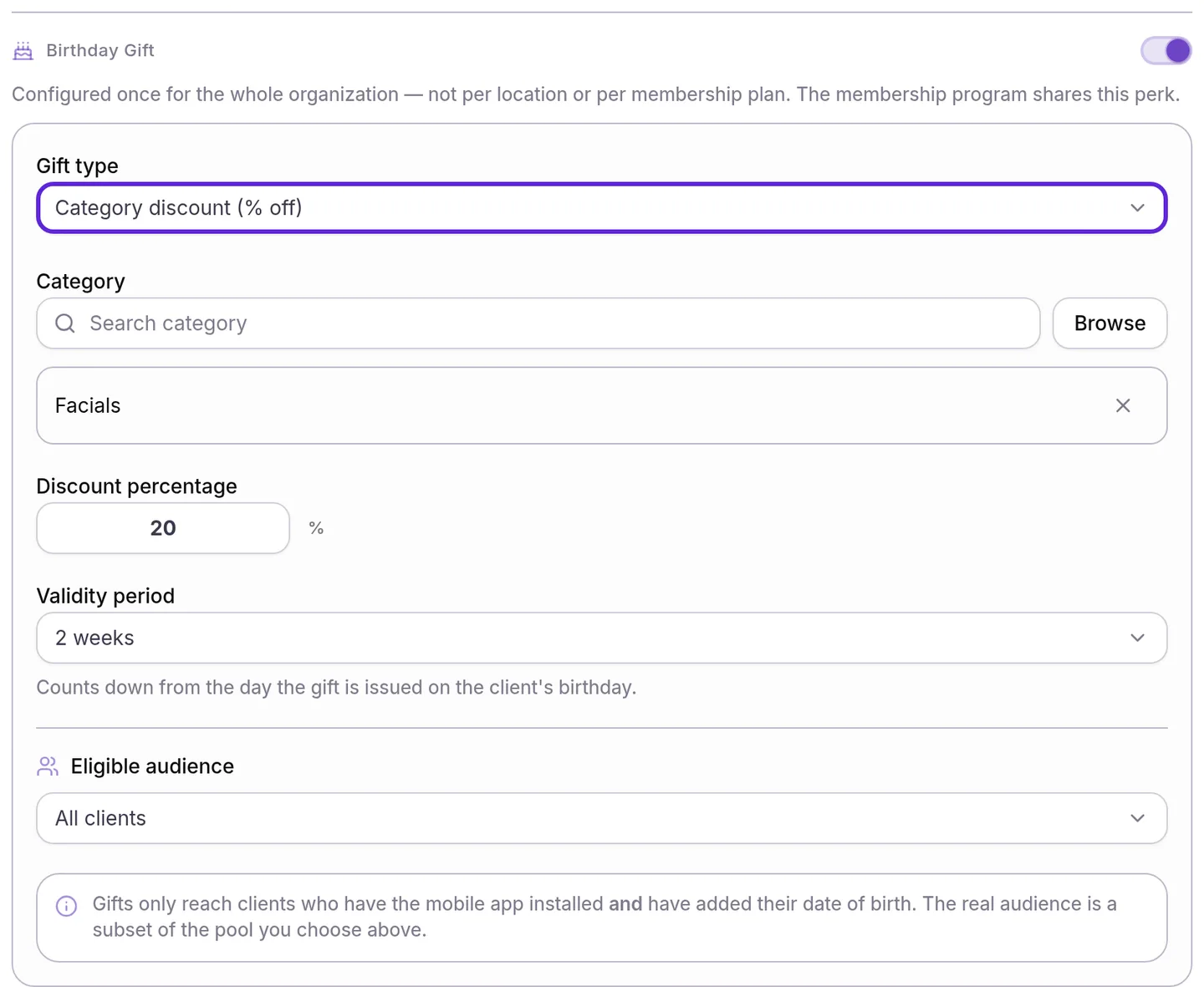Remove the Facials category
This screenshot has width=1204, height=987.
tap(1123, 405)
